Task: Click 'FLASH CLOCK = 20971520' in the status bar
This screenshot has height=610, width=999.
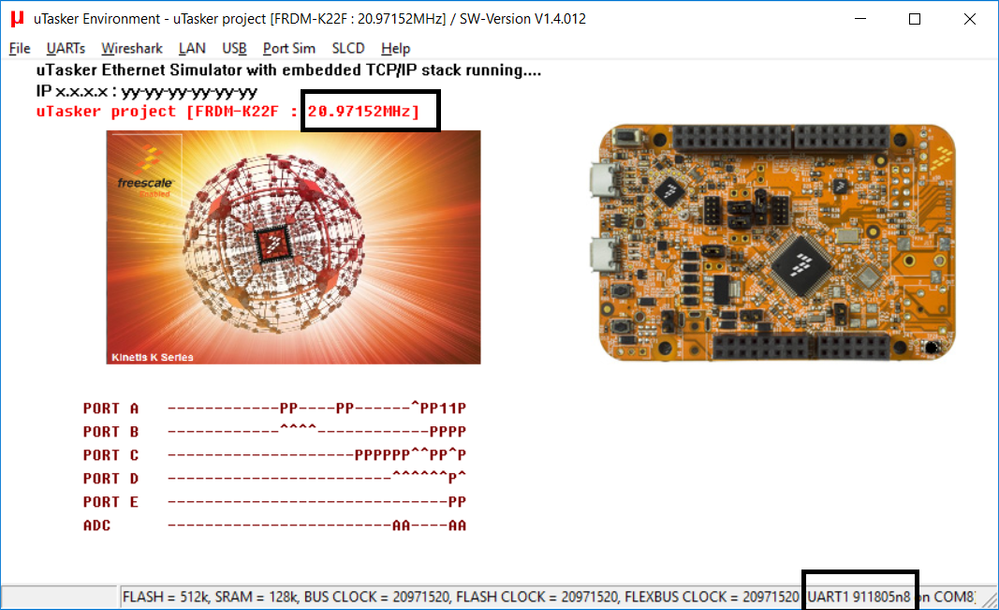Action: click(537, 597)
